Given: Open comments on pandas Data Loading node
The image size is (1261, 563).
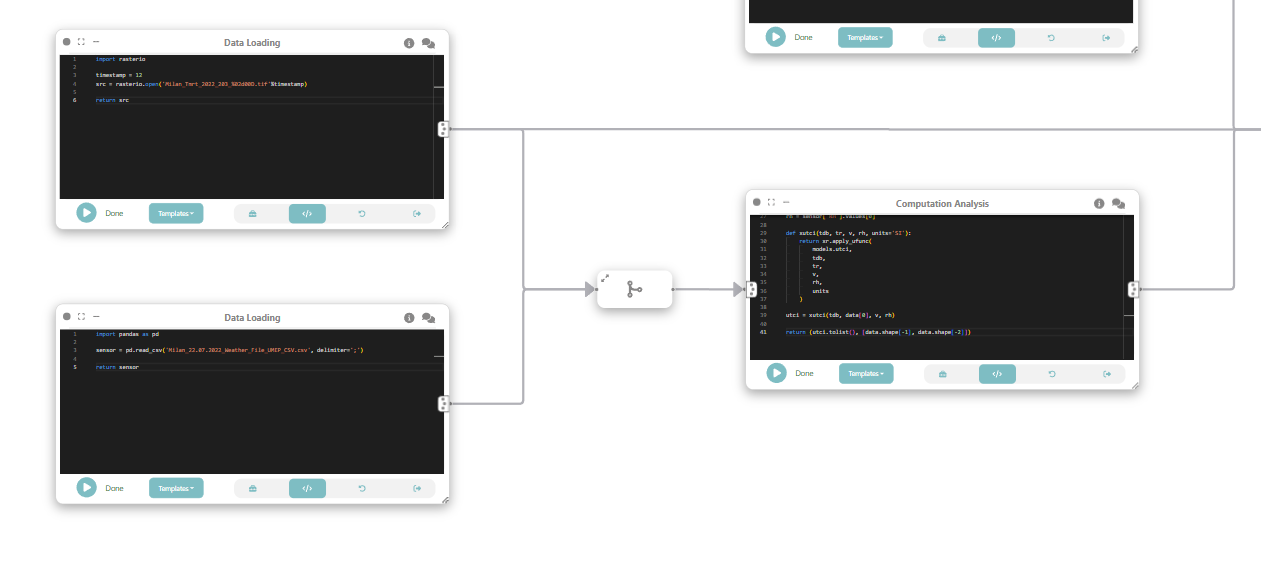Looking at the screenshot, I should coord(428,318).
